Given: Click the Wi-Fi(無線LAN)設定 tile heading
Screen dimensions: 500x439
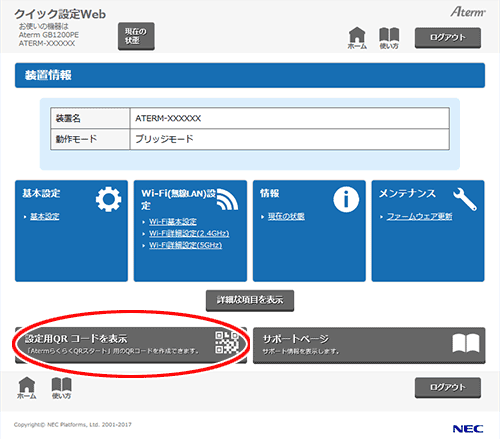Looking at the screenshot, I should click(178, 199).
